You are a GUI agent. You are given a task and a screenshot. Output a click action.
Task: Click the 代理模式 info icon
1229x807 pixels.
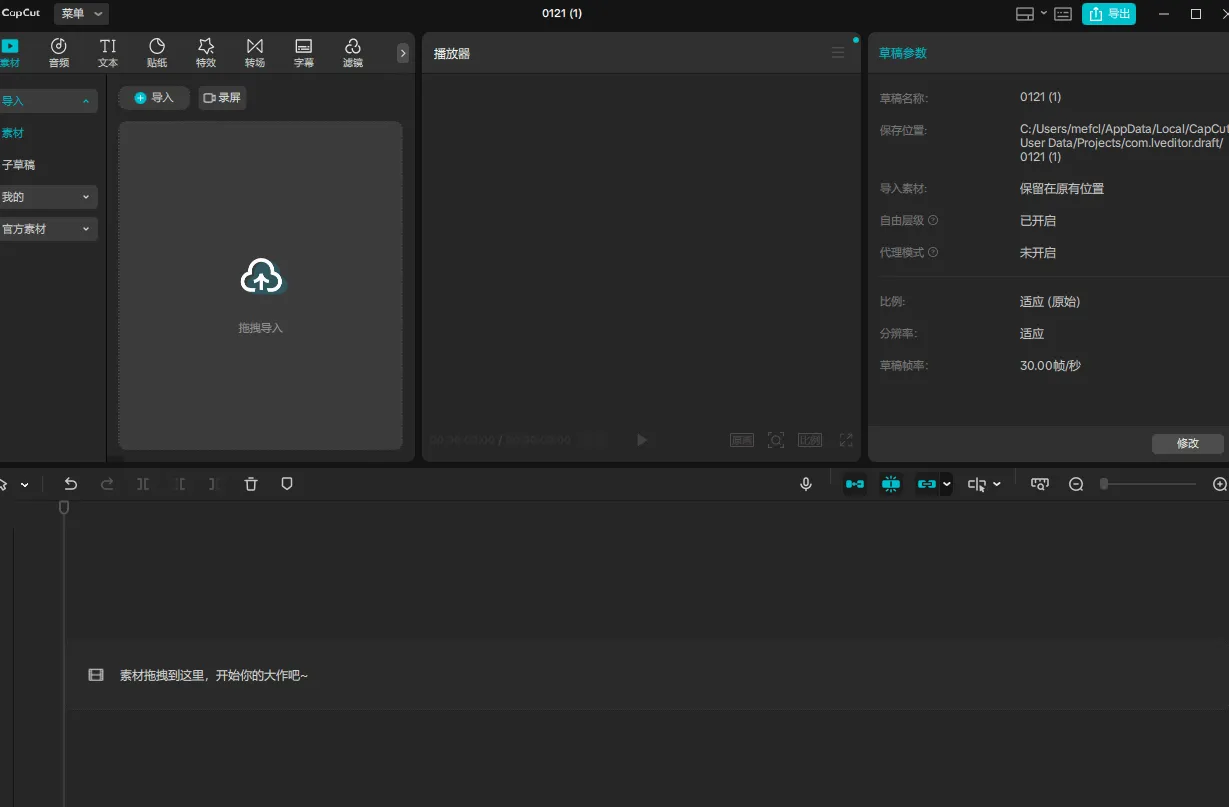(x=933, y=252)
